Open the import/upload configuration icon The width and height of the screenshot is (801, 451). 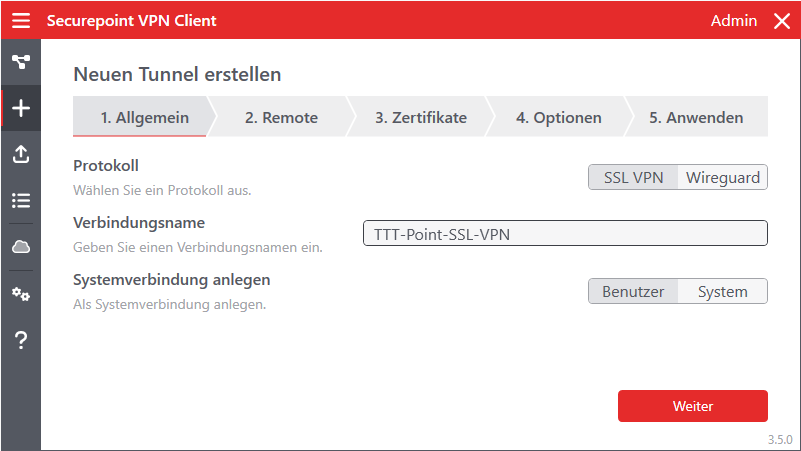point(20,154)
